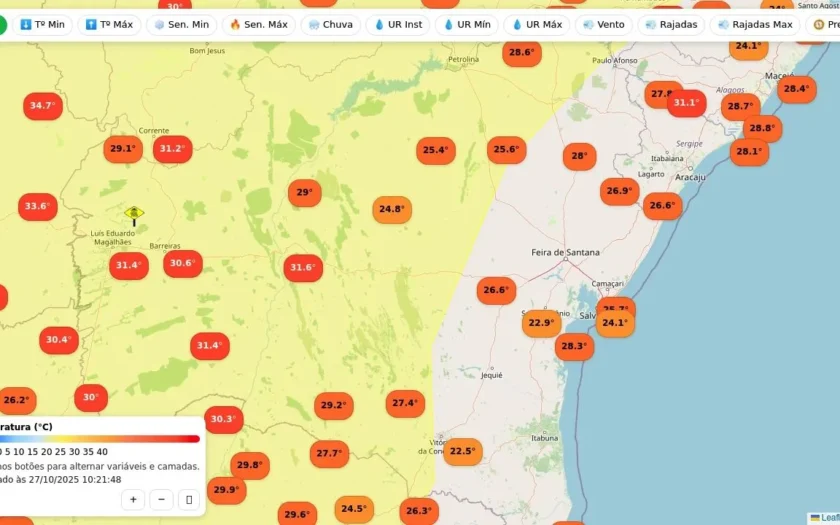
Task: Select the Tº Min layer button
Action: 42,25
